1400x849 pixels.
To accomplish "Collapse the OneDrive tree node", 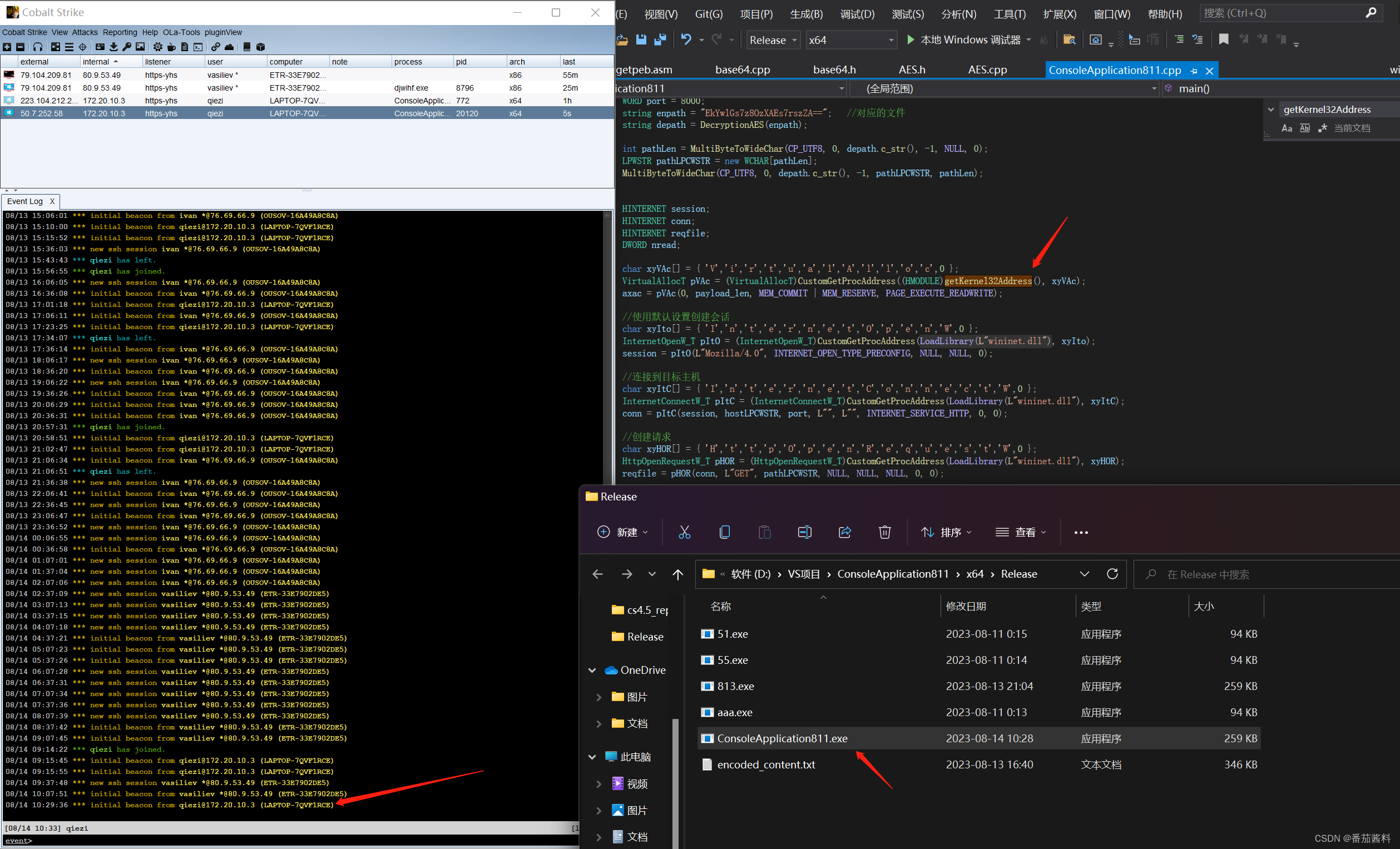I will coord(592,671).
